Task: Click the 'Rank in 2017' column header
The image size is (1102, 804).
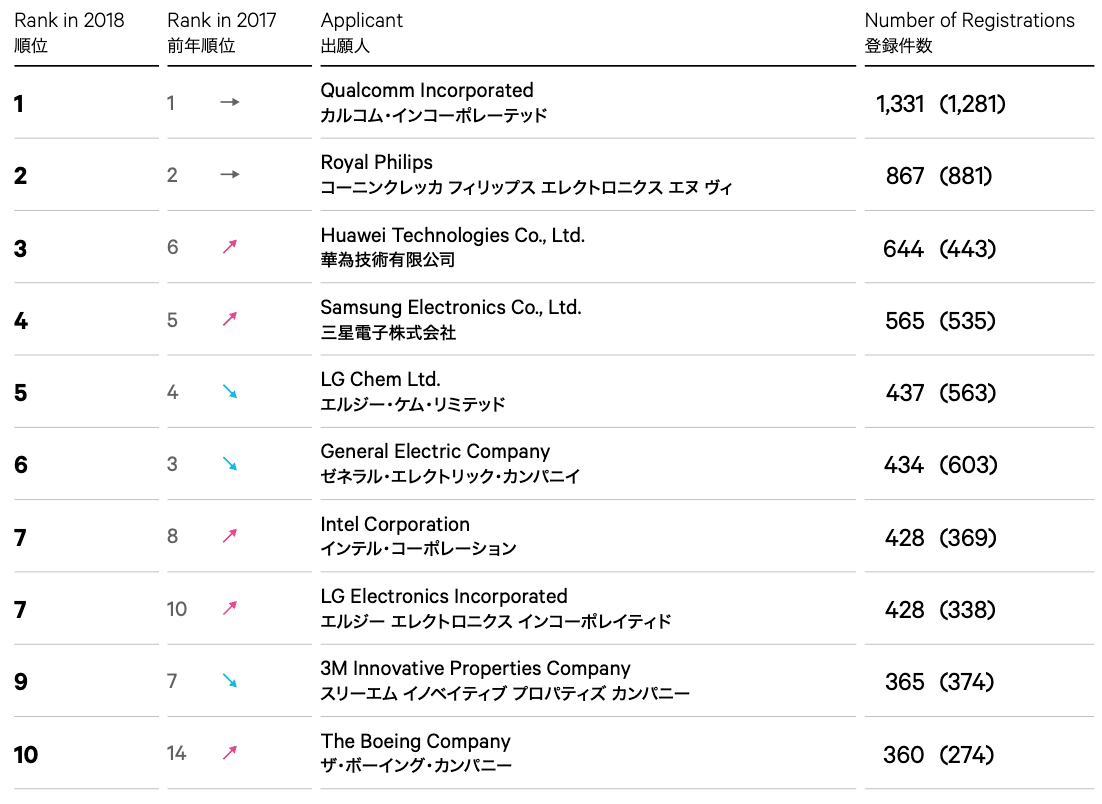Action: [x=222, y=20]
